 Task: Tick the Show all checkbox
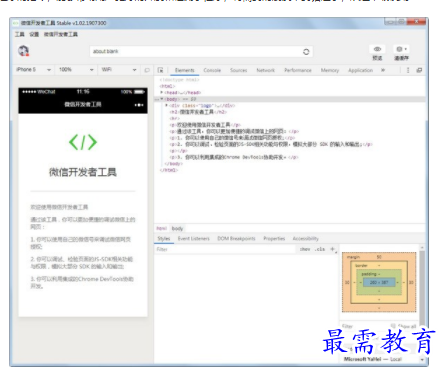pos(393,326)
